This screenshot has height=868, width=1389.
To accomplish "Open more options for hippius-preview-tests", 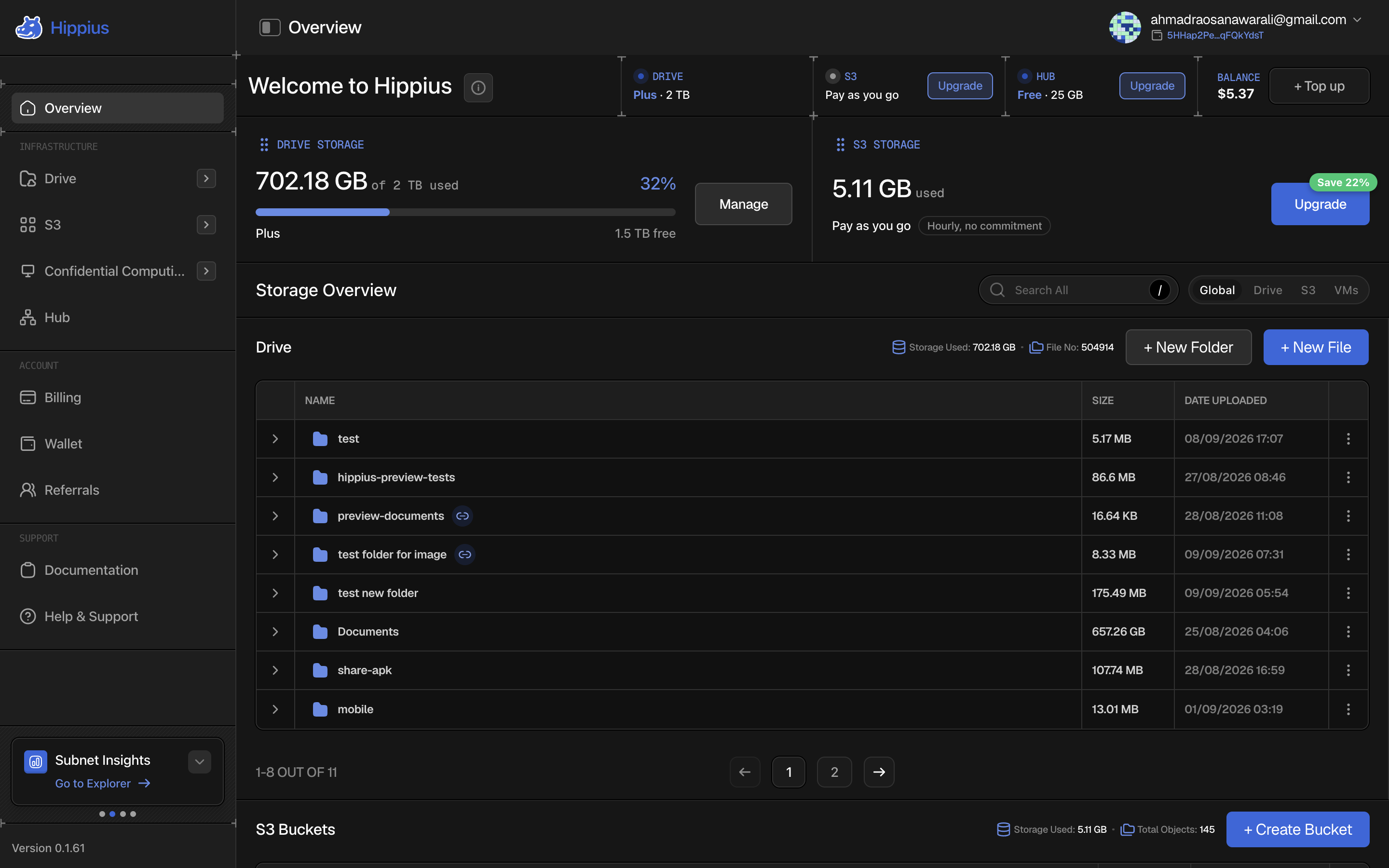I will click(x=1348, y=477).
